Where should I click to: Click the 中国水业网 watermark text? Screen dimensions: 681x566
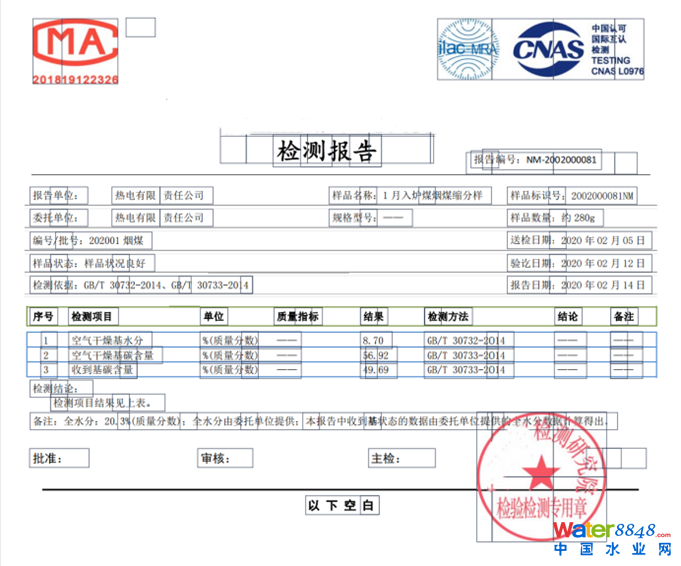(611, 550)
